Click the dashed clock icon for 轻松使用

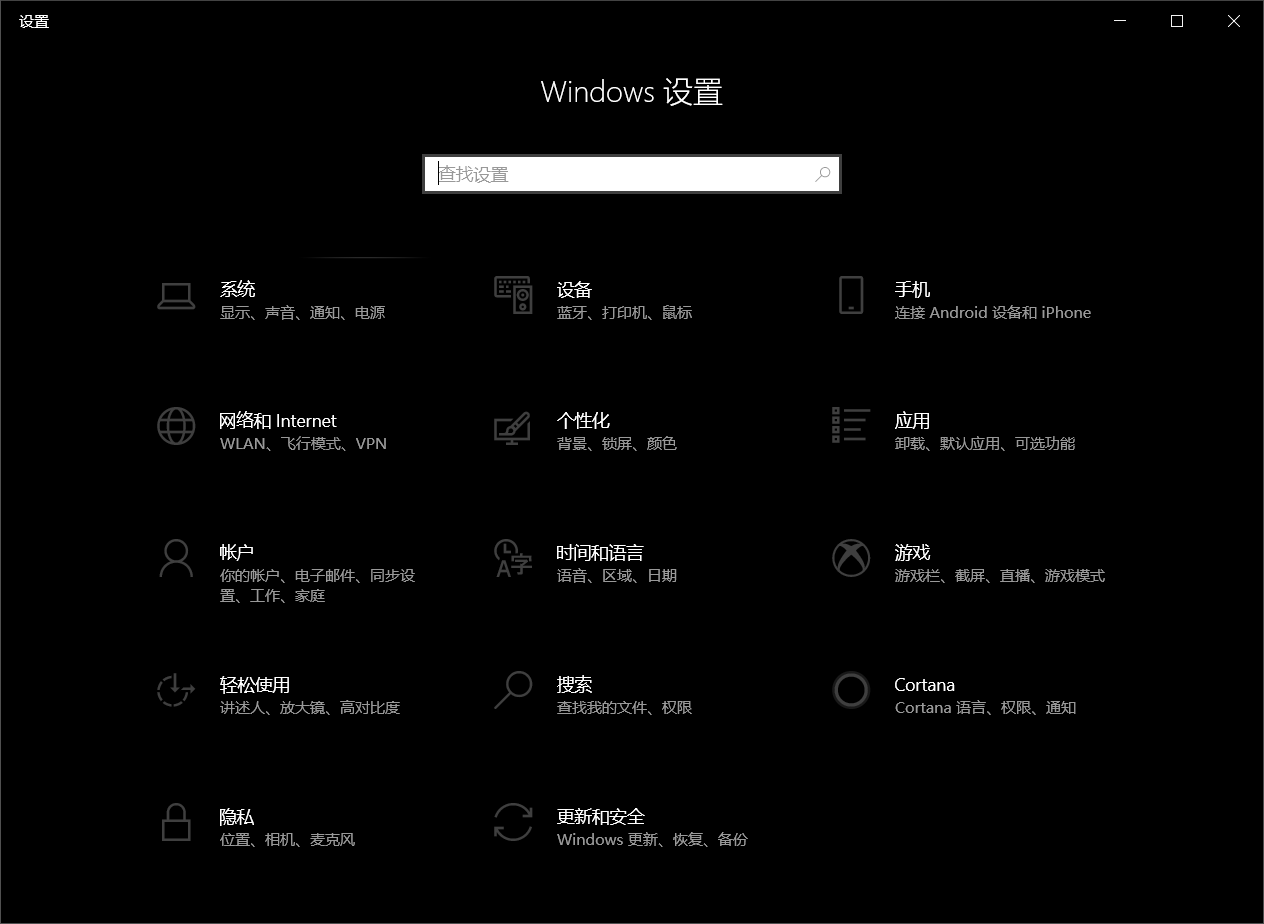[x=176, y=690]
